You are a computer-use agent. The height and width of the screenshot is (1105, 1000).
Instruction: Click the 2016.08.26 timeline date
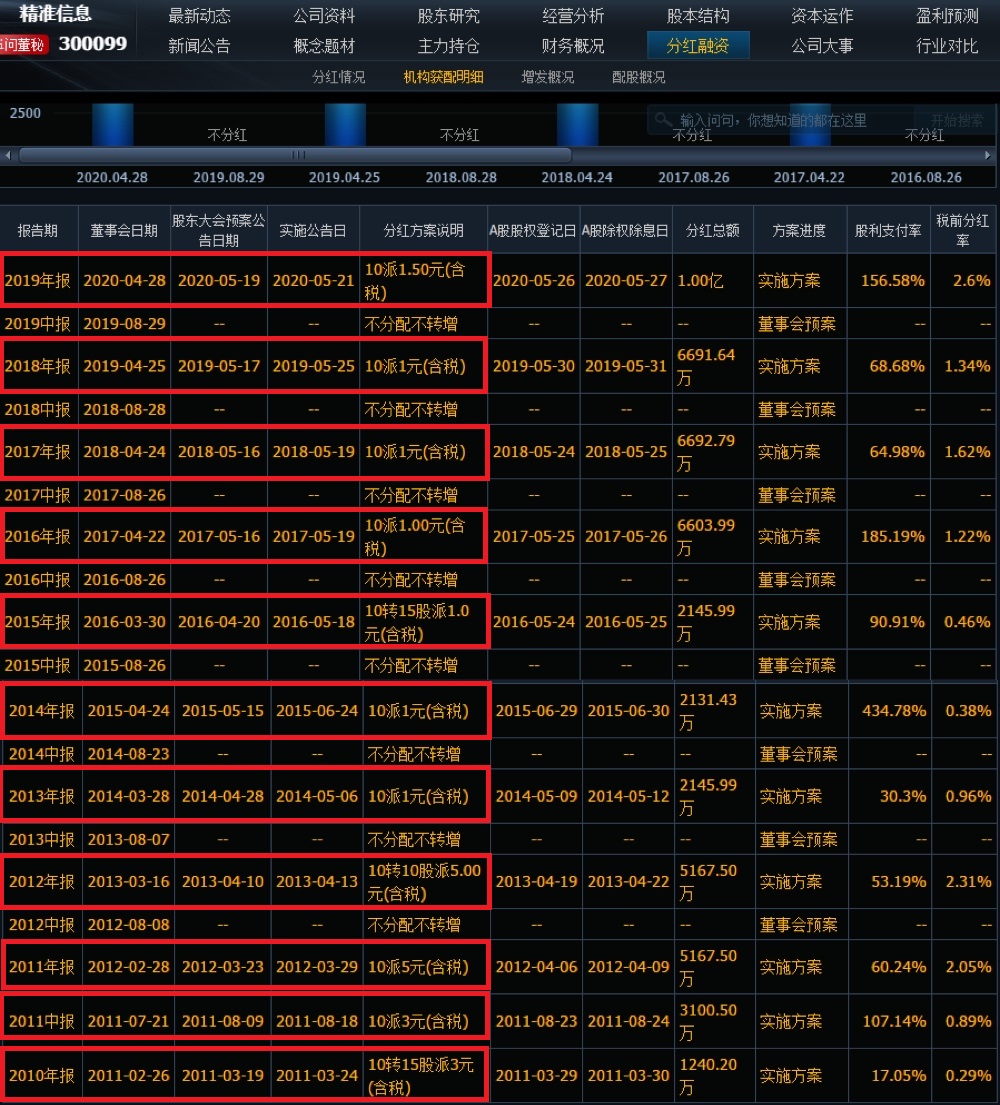tap(926, 177)
